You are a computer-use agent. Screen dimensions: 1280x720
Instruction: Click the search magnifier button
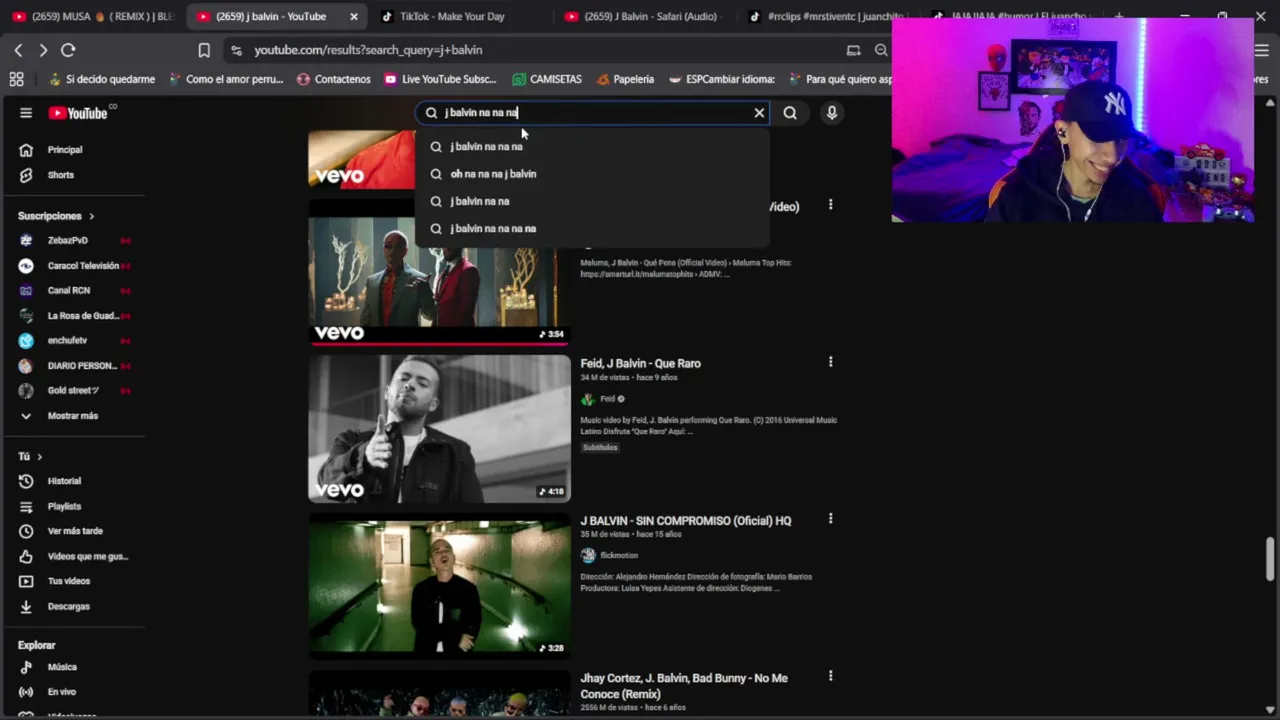coord(790,113)
